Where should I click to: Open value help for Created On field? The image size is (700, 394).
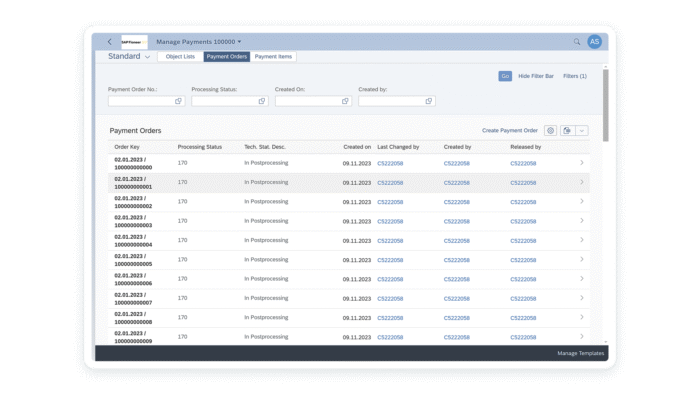coord(345,101)
